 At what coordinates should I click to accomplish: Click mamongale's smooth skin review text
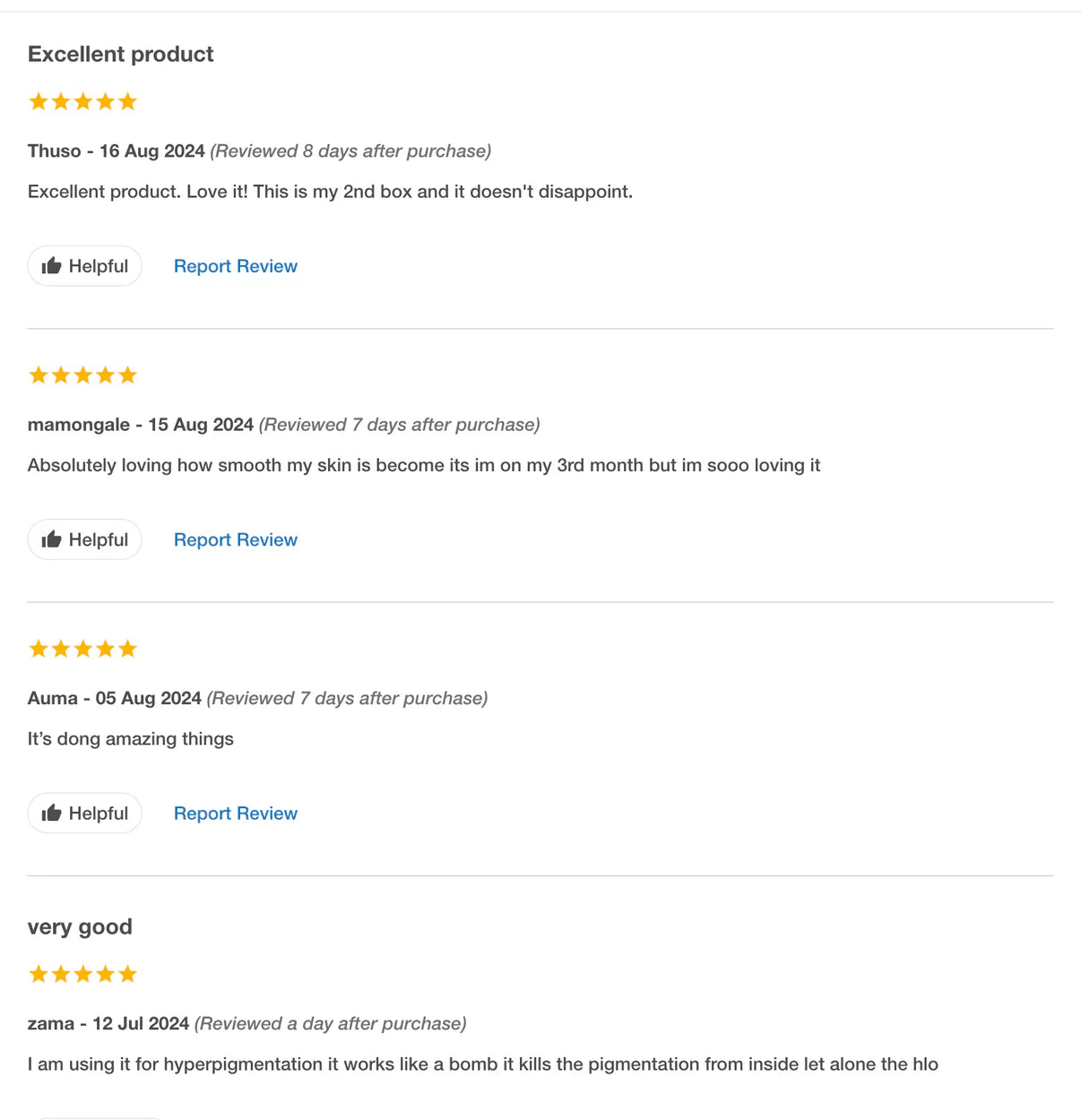(x=423, y=465)
